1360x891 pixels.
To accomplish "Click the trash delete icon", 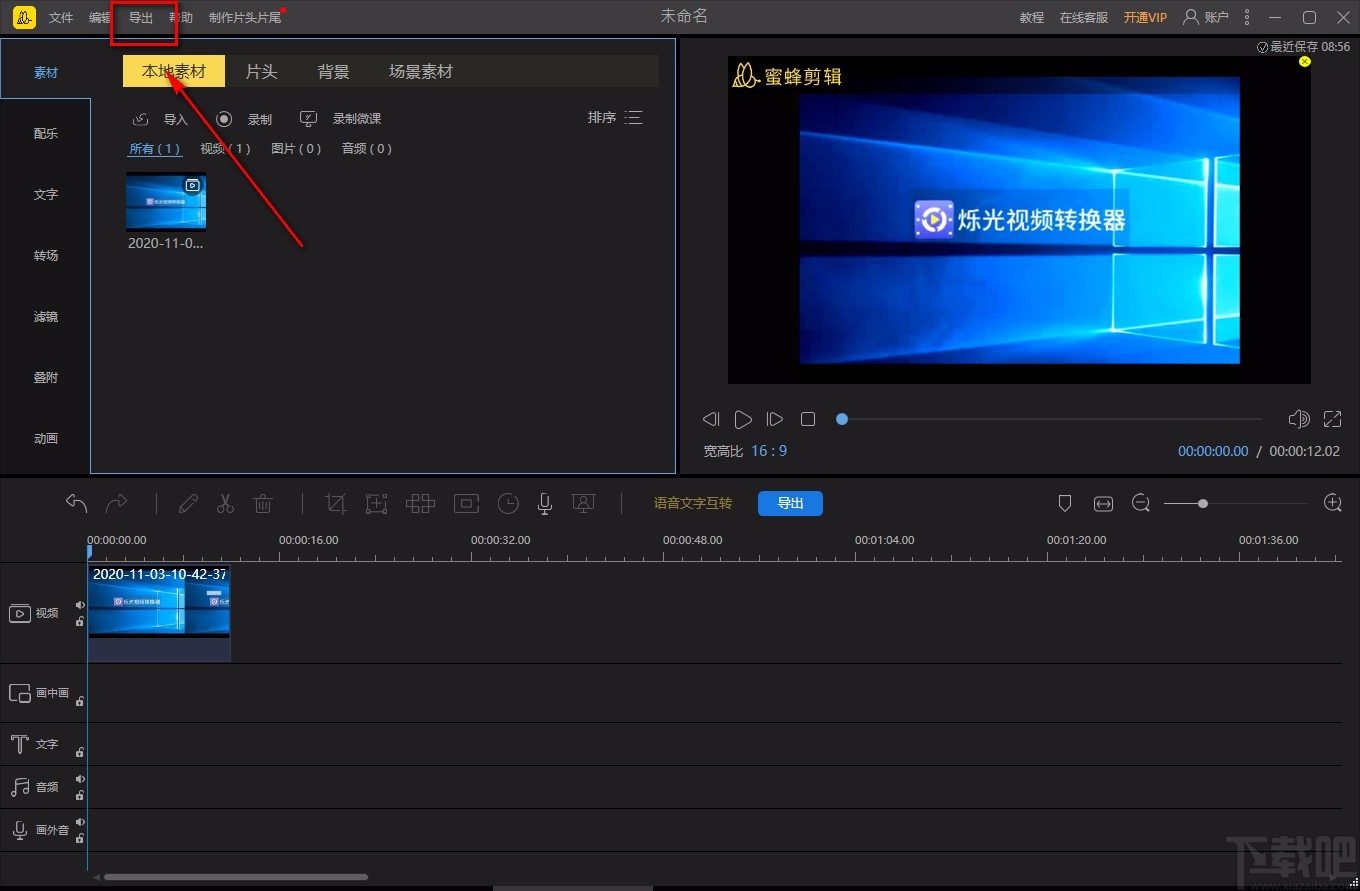I will 263,504.
